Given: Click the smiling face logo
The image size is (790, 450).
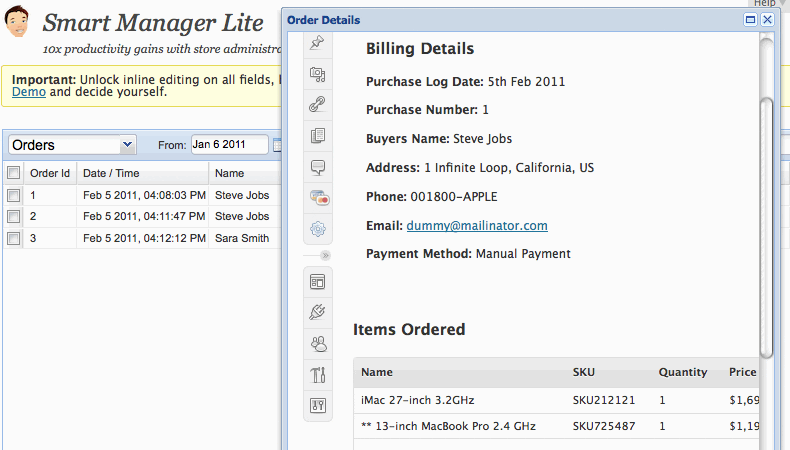Looking at the screenshot, I should [17, 21].
